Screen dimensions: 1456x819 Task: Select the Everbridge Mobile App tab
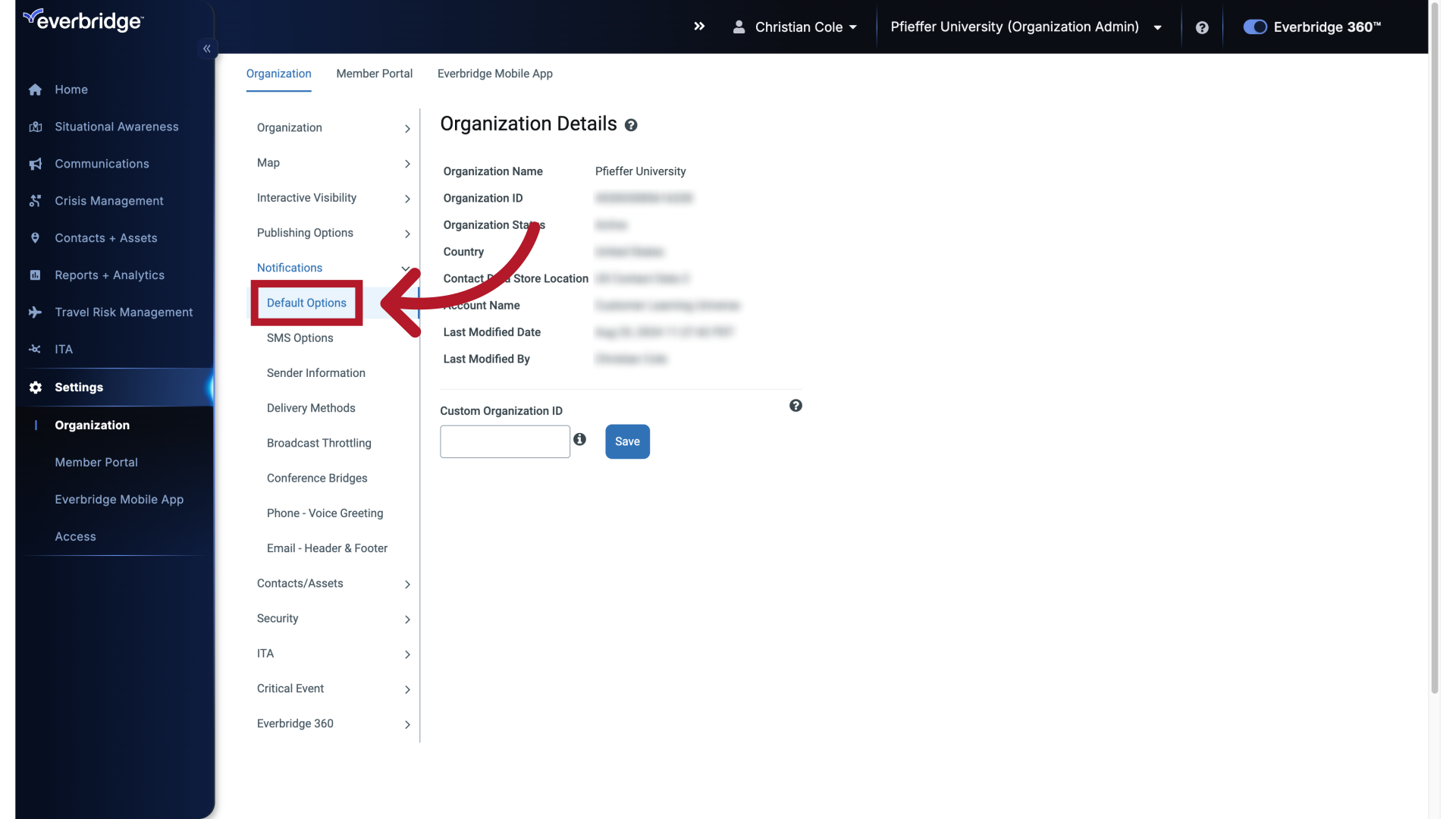(x=494, y=74)
